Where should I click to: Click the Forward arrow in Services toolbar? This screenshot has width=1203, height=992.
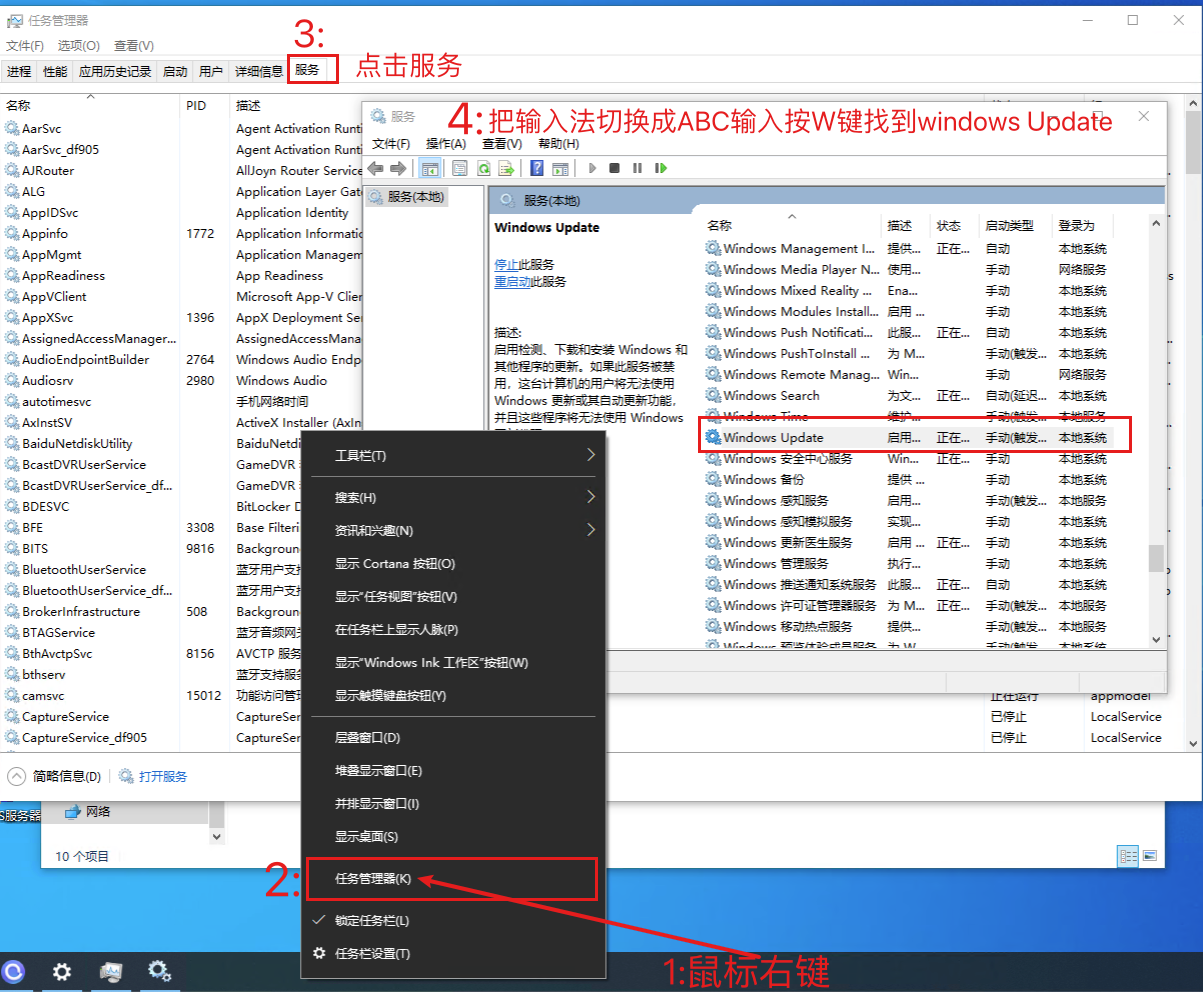(397, 168)
